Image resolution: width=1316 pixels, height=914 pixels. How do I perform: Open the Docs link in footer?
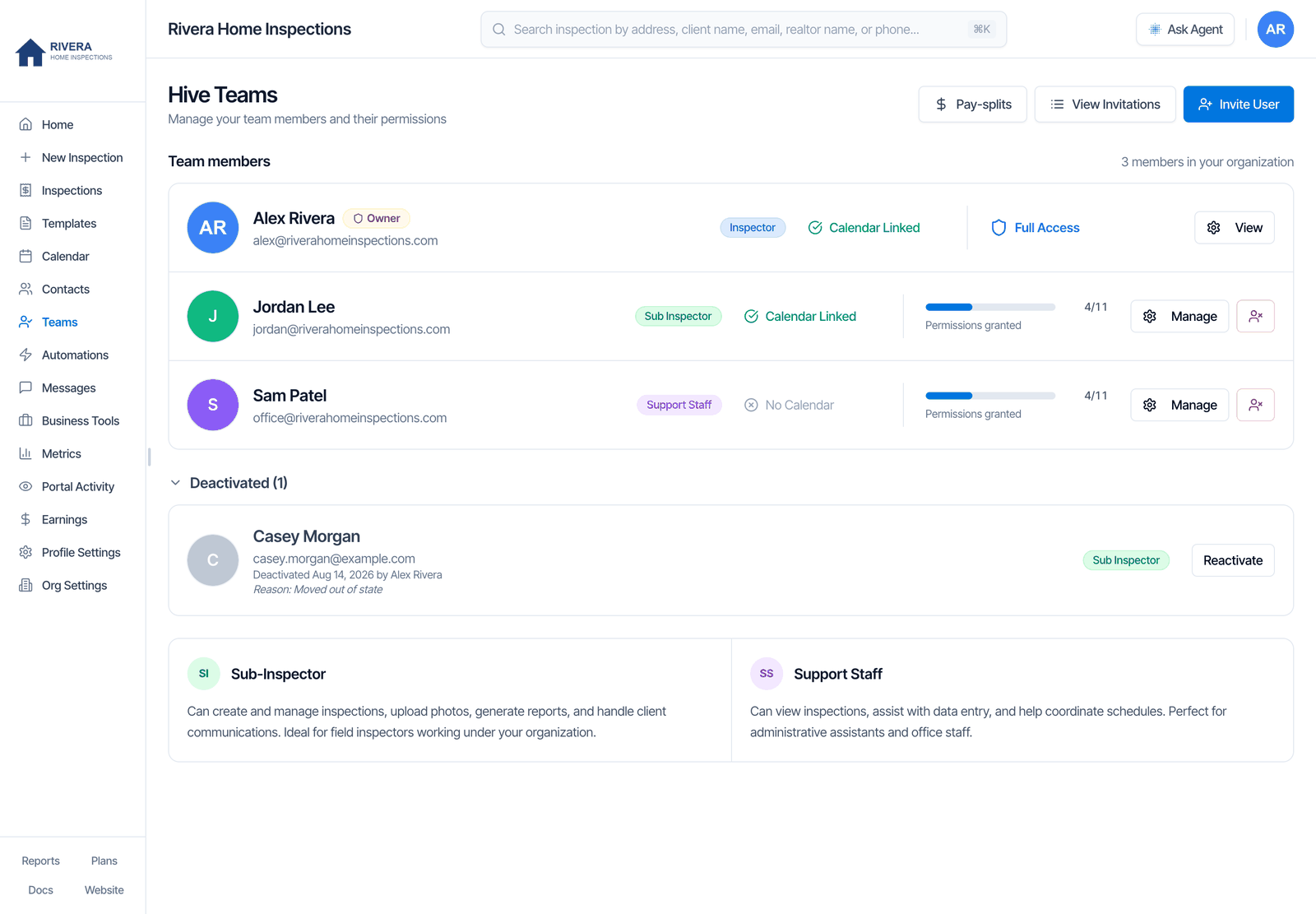coord(40,890)
